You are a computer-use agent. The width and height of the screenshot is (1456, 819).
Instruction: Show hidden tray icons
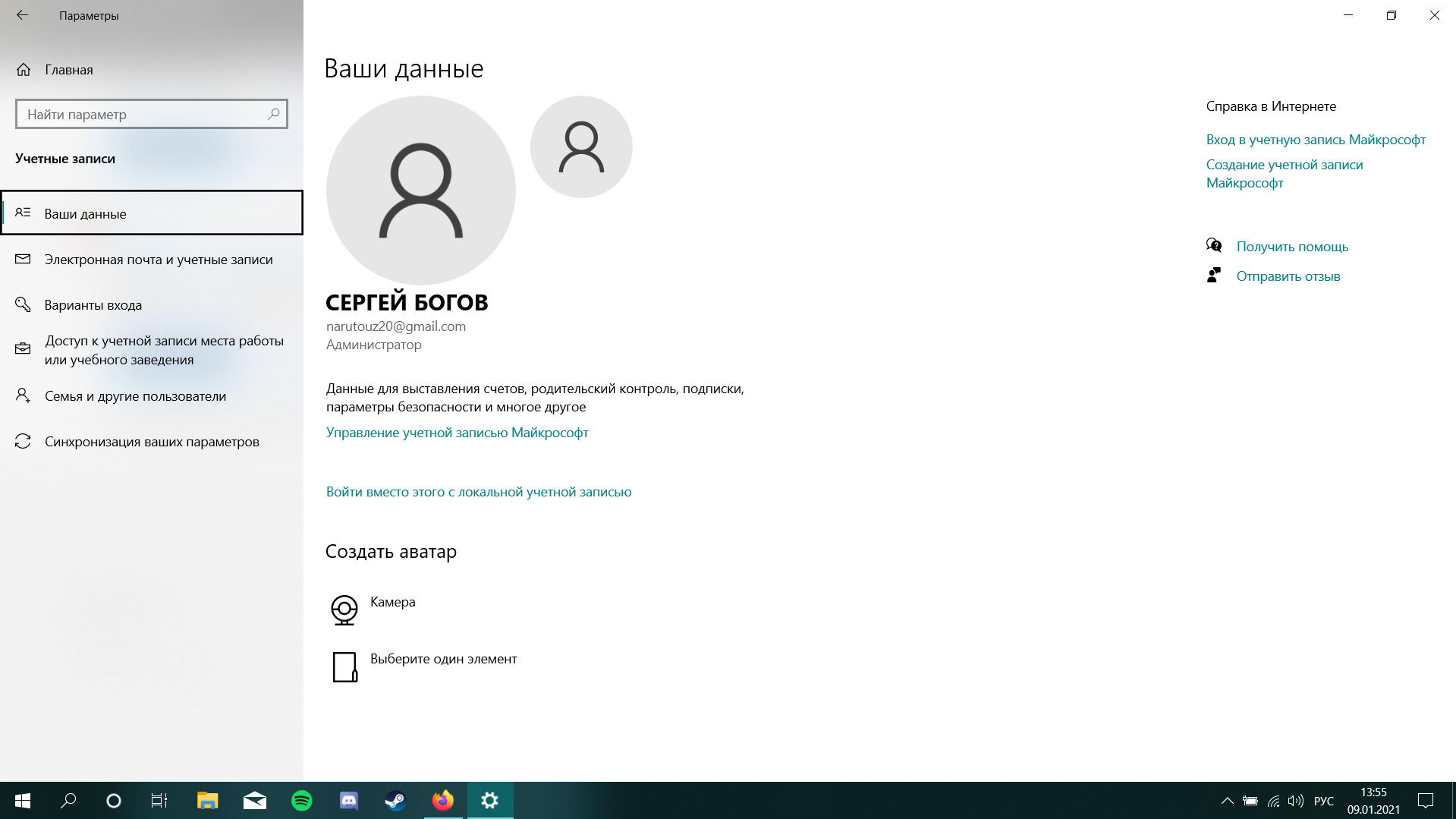pyautogui.click(x=1227, y=801)
